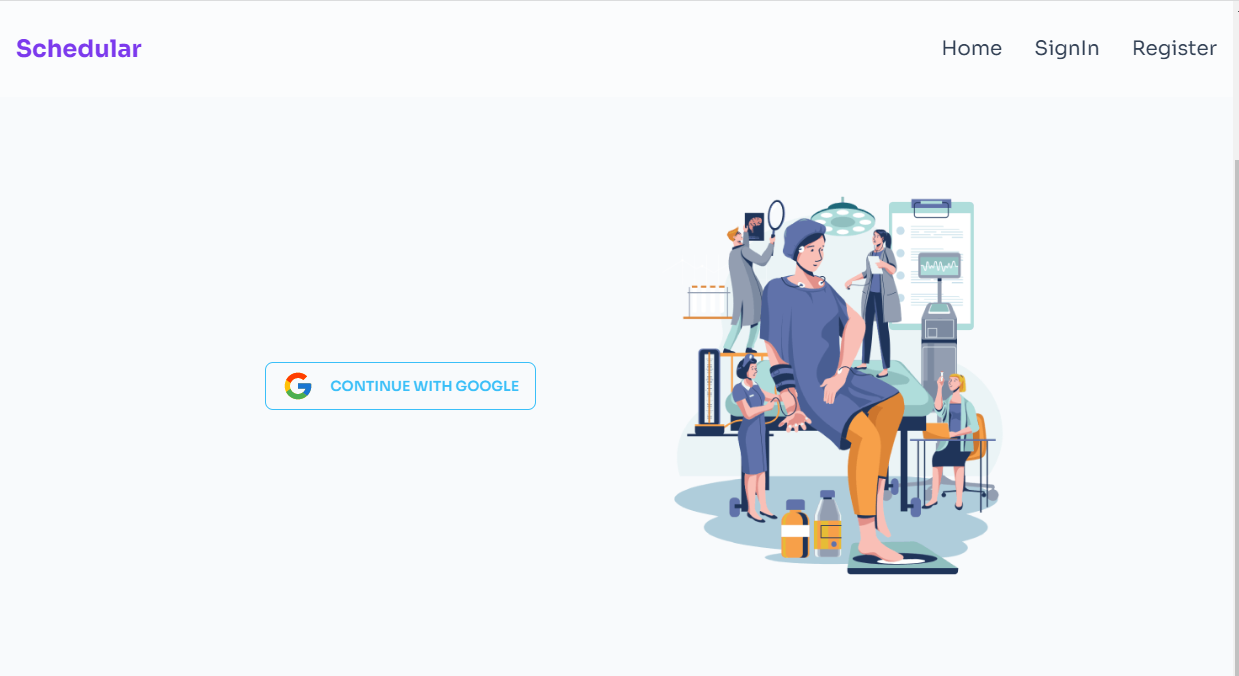Viewport: 1239px width, 676px height.
Task: Click the woman sitting at the desk
Action: pos(955,438)
